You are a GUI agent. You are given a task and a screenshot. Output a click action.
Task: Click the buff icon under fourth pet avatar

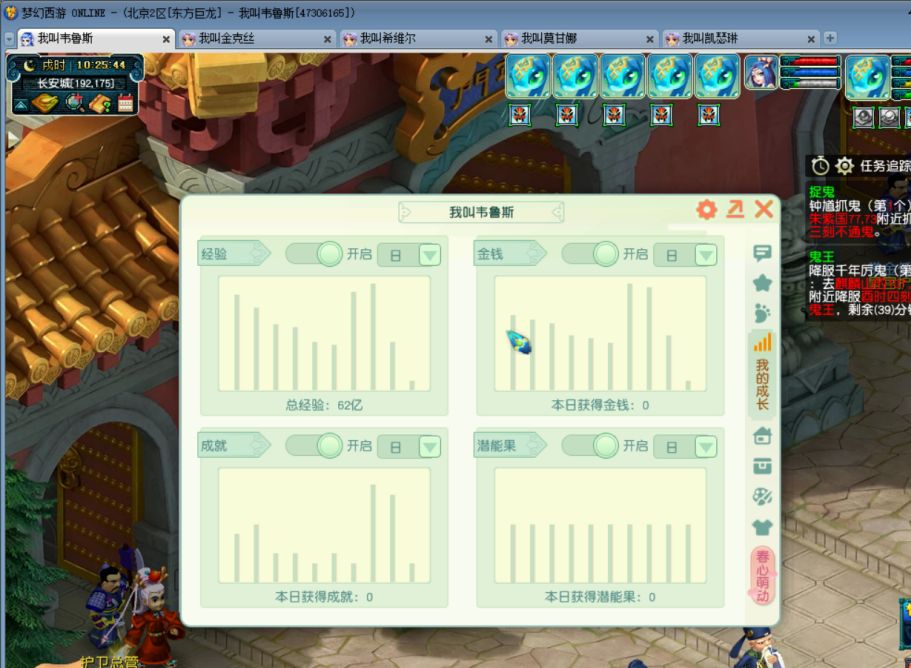point(662,115)
